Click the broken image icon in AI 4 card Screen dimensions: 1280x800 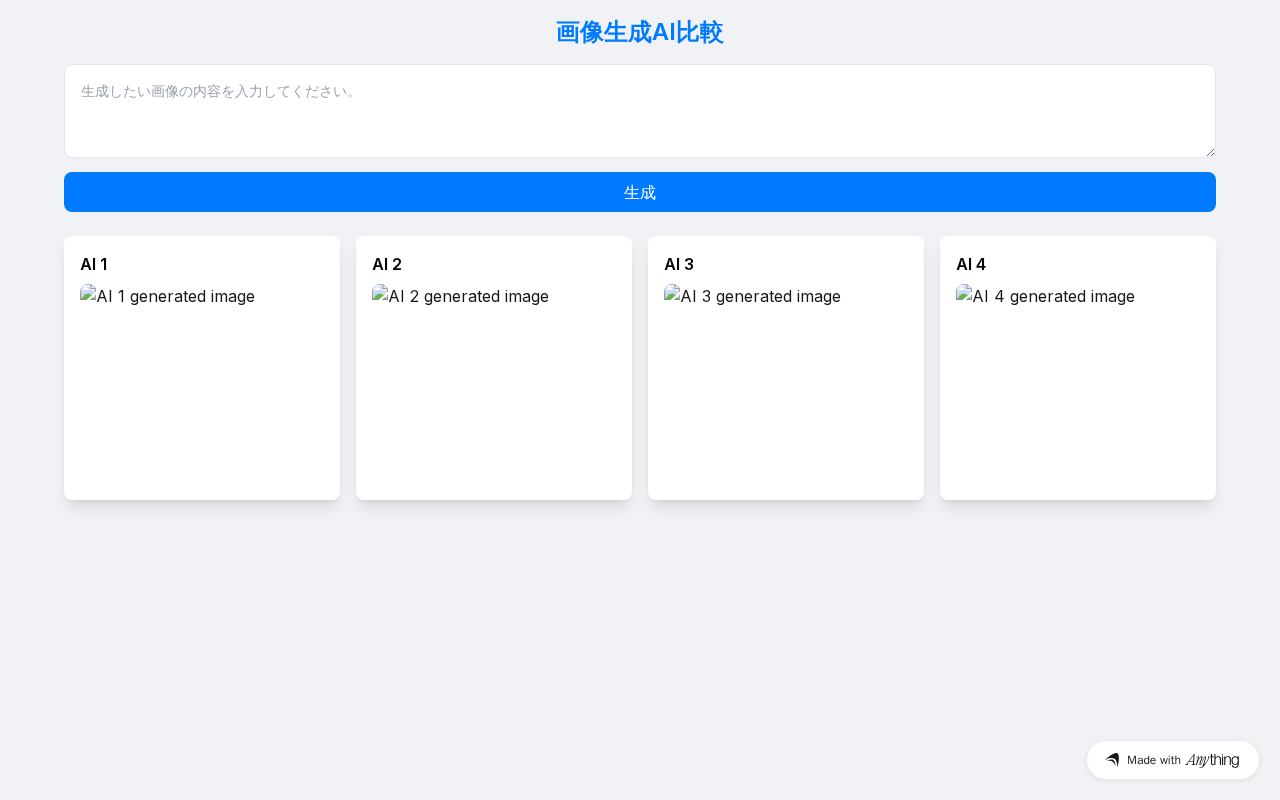[x=964, y=294]
